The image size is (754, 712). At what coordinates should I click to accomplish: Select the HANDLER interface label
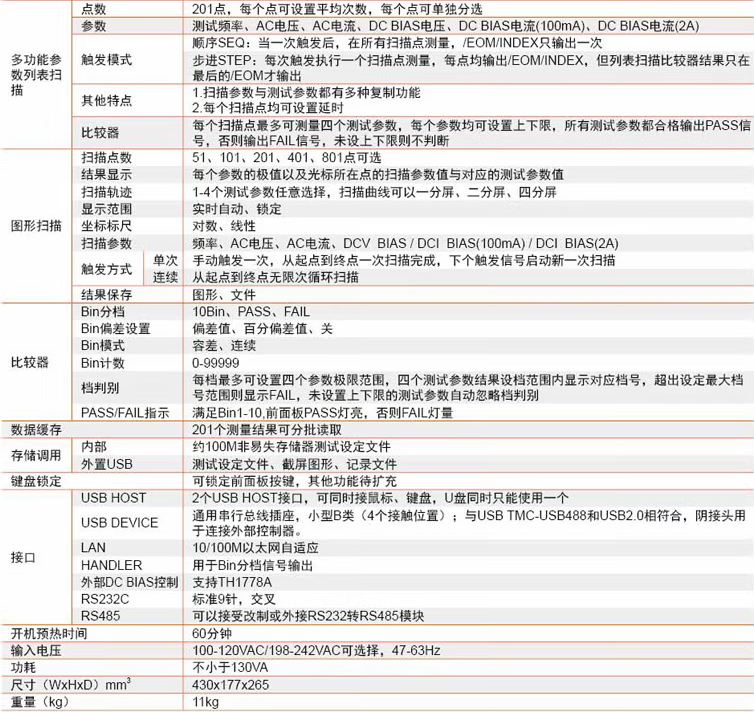pos(112,565)
